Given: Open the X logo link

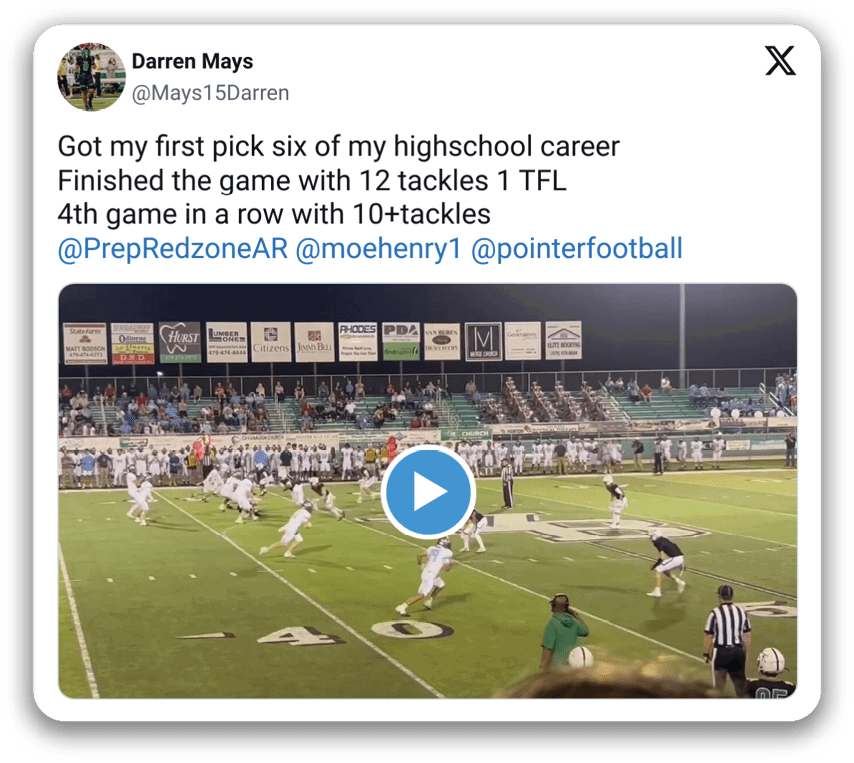Looking at the screenshot, I should pyautogui.click(x=780, y=62).
